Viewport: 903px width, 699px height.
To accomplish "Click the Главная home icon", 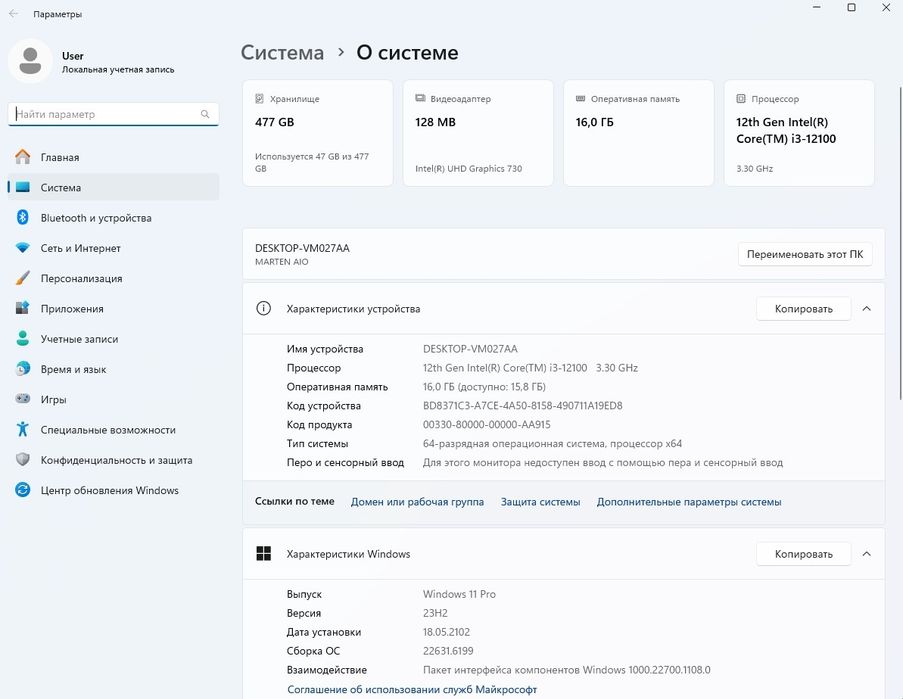I will tap(22, 157).
